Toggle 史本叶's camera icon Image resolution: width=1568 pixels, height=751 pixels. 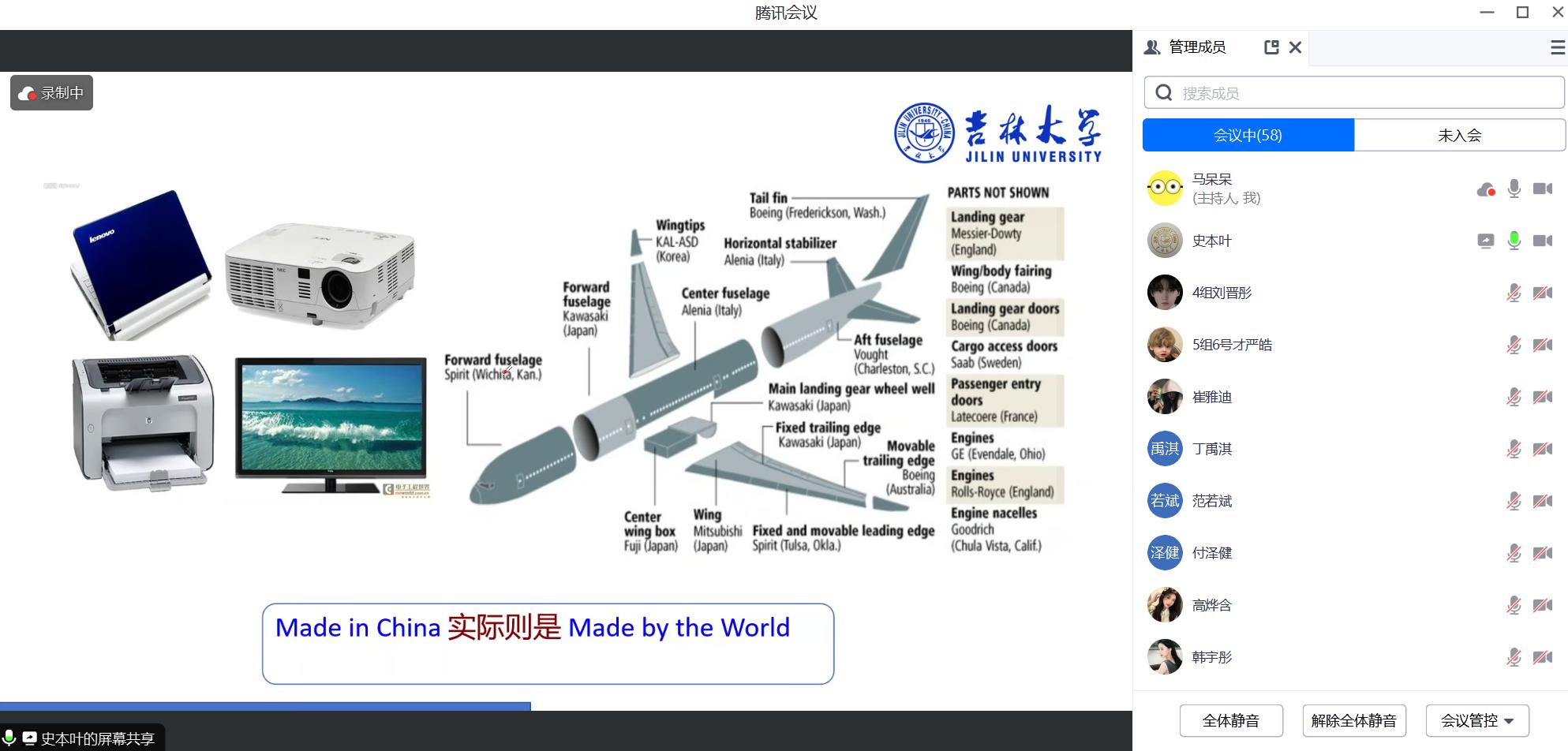point(1543,241)
